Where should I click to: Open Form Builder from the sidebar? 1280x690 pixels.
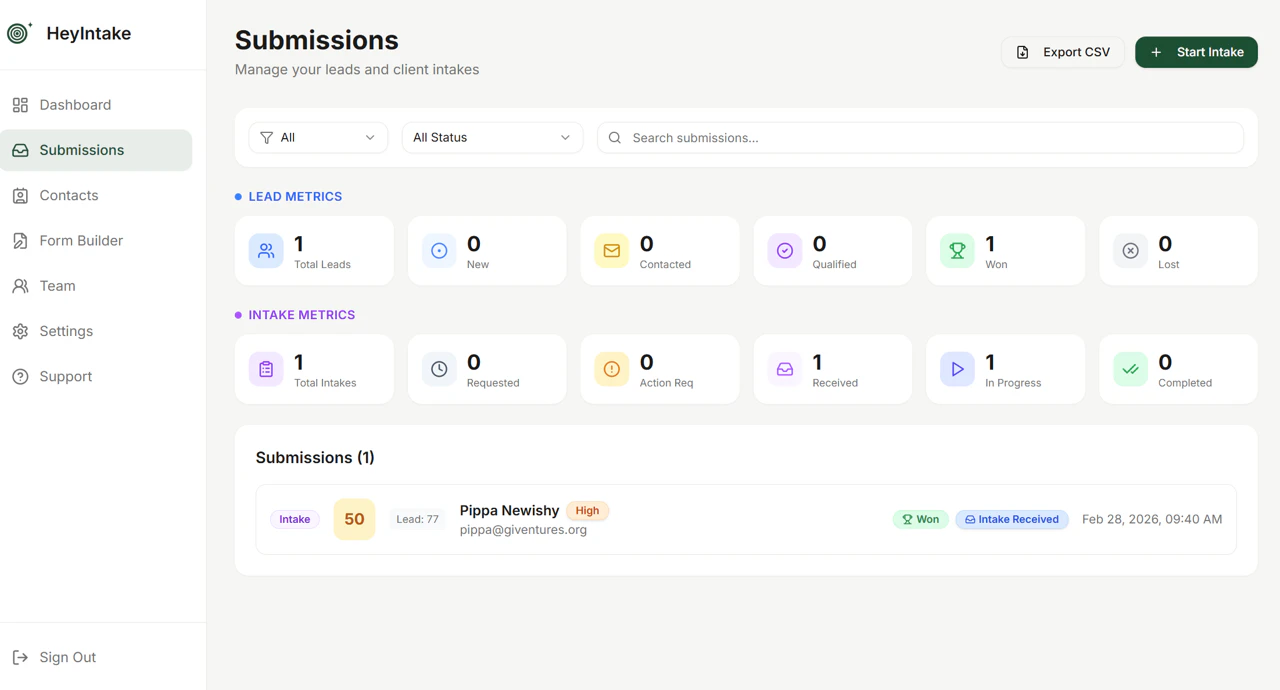[x=96, y=241]
